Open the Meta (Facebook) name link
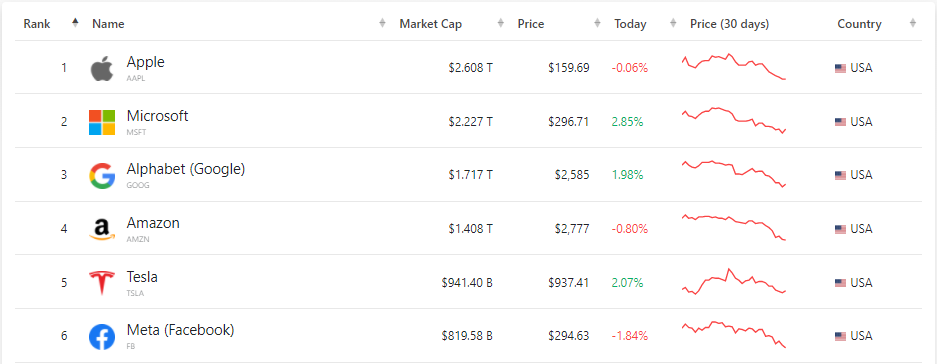Screen dimensions: 937x364 [180, 330]
